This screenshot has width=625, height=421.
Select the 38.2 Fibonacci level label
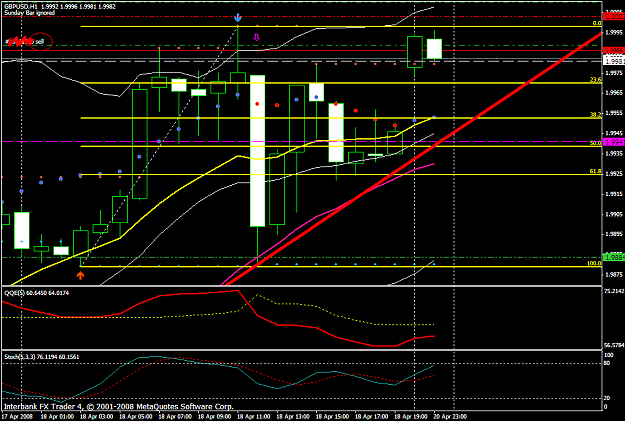596,115
